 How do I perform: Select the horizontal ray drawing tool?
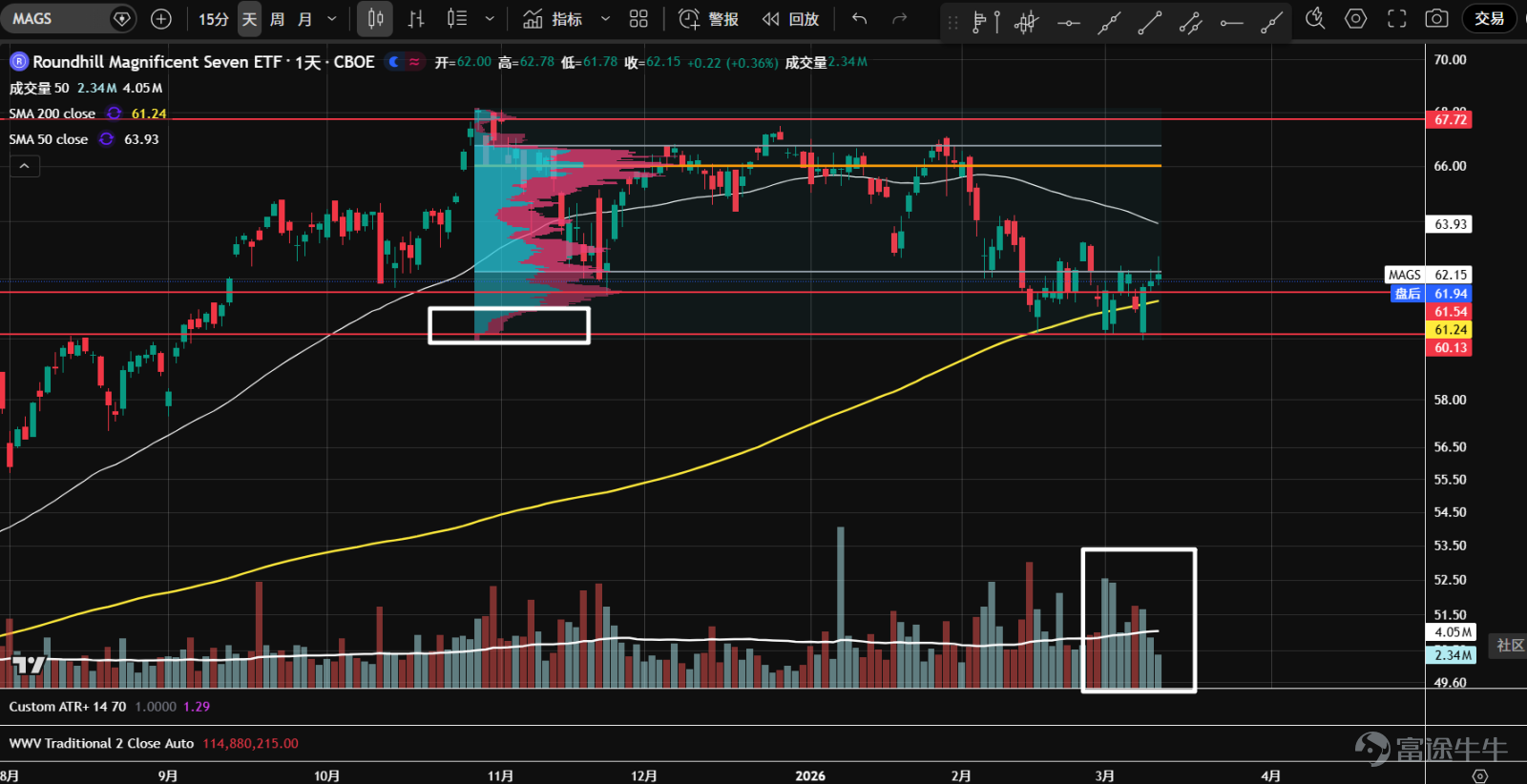1231,22
